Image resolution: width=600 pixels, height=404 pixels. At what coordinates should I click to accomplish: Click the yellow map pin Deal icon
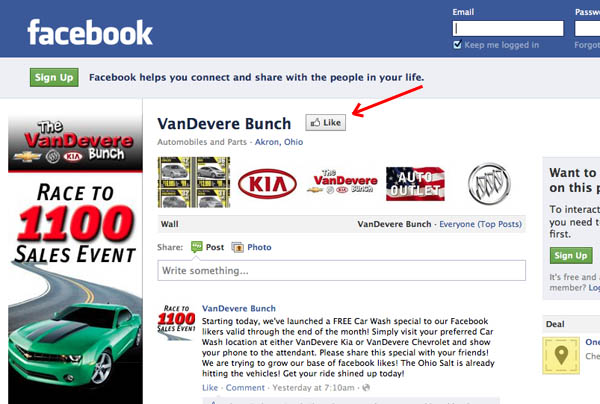click(x=561, y=355)
